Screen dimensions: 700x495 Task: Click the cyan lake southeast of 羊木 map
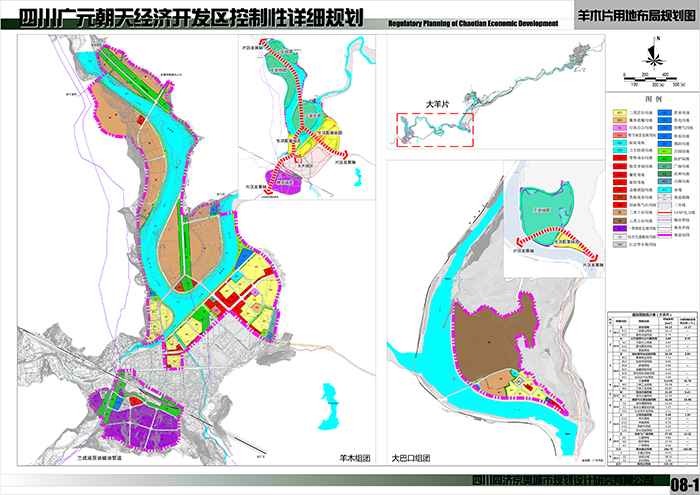coord(329,406)
